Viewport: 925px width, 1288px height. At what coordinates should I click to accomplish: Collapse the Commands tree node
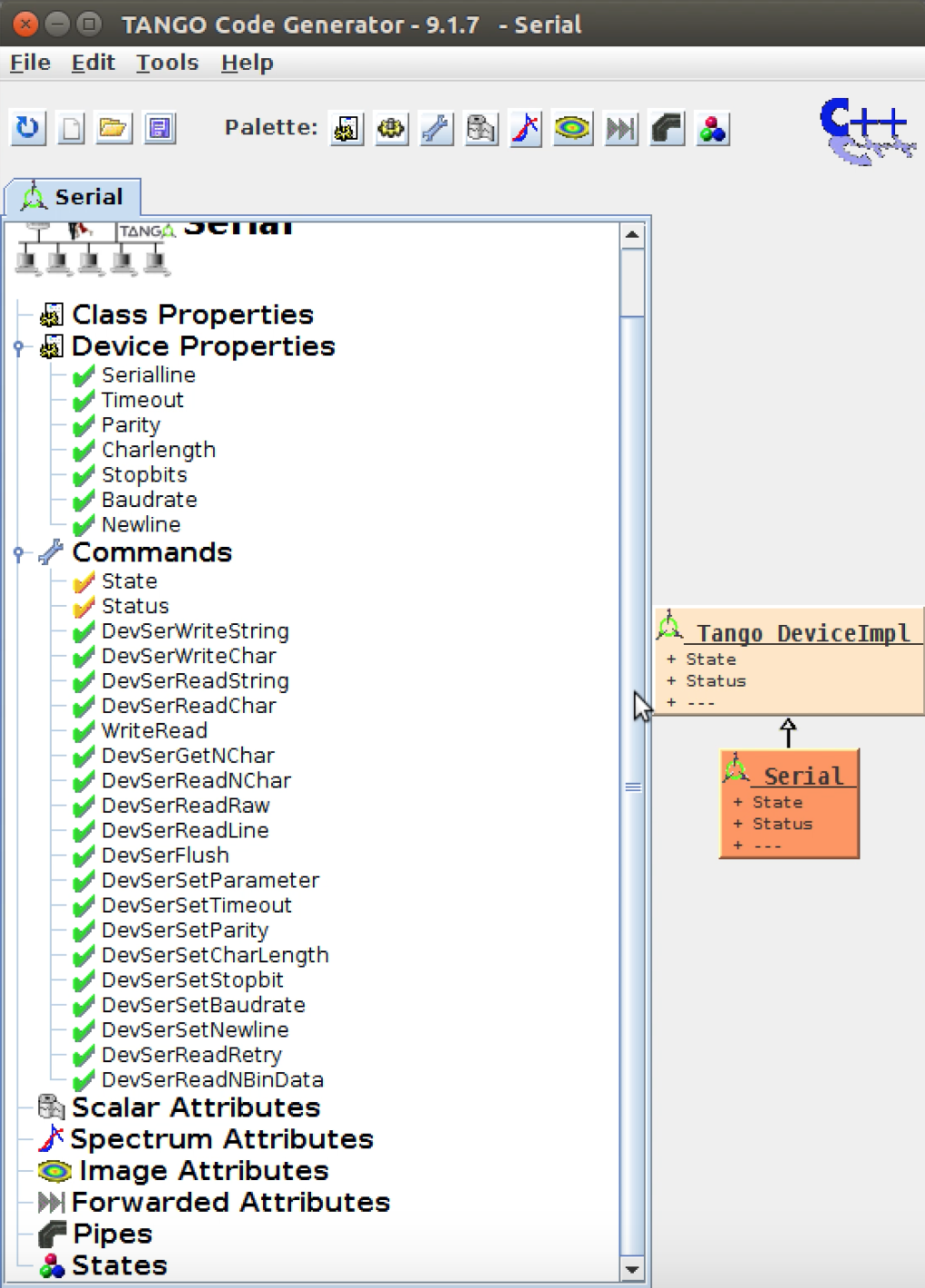[18, 553]
